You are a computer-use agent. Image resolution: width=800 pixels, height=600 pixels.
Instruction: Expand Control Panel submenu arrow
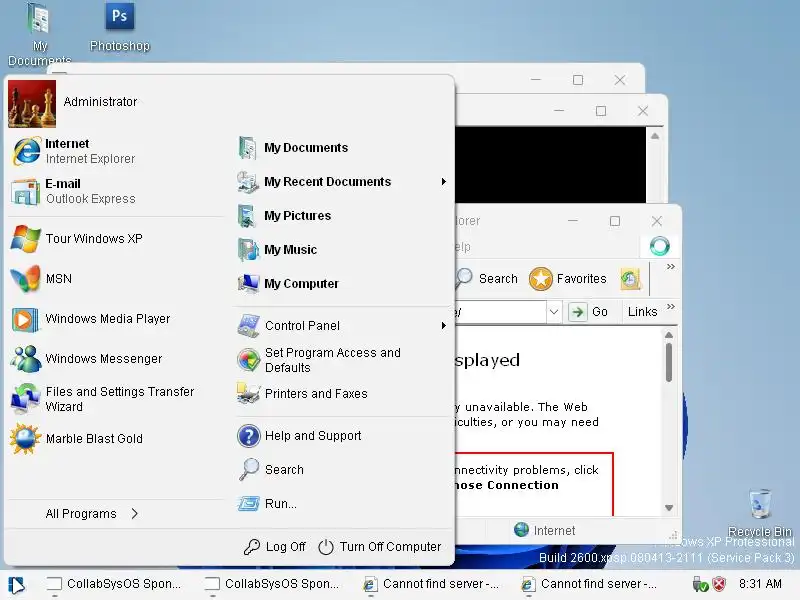point(444,326)
